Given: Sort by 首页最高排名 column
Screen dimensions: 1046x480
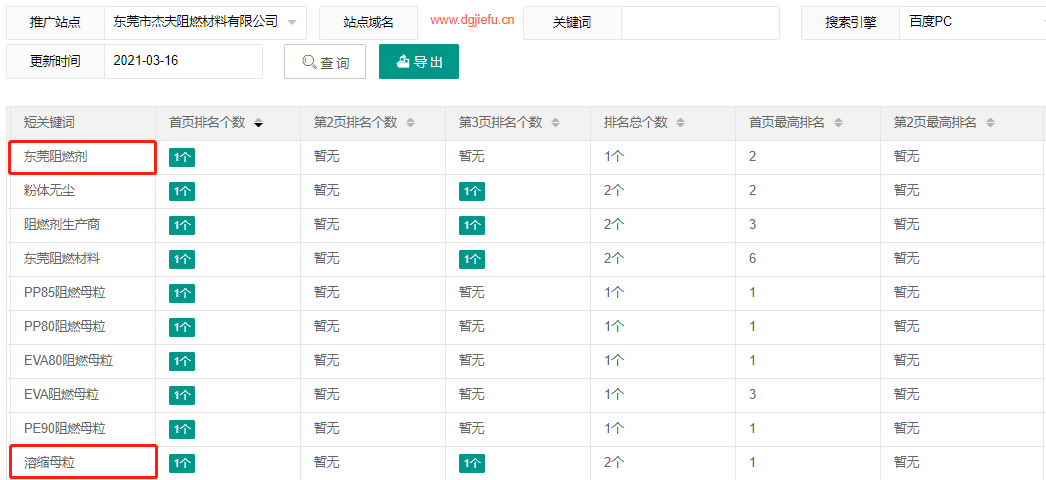Looking at the screenshot, I should click(x=838, y=123).
